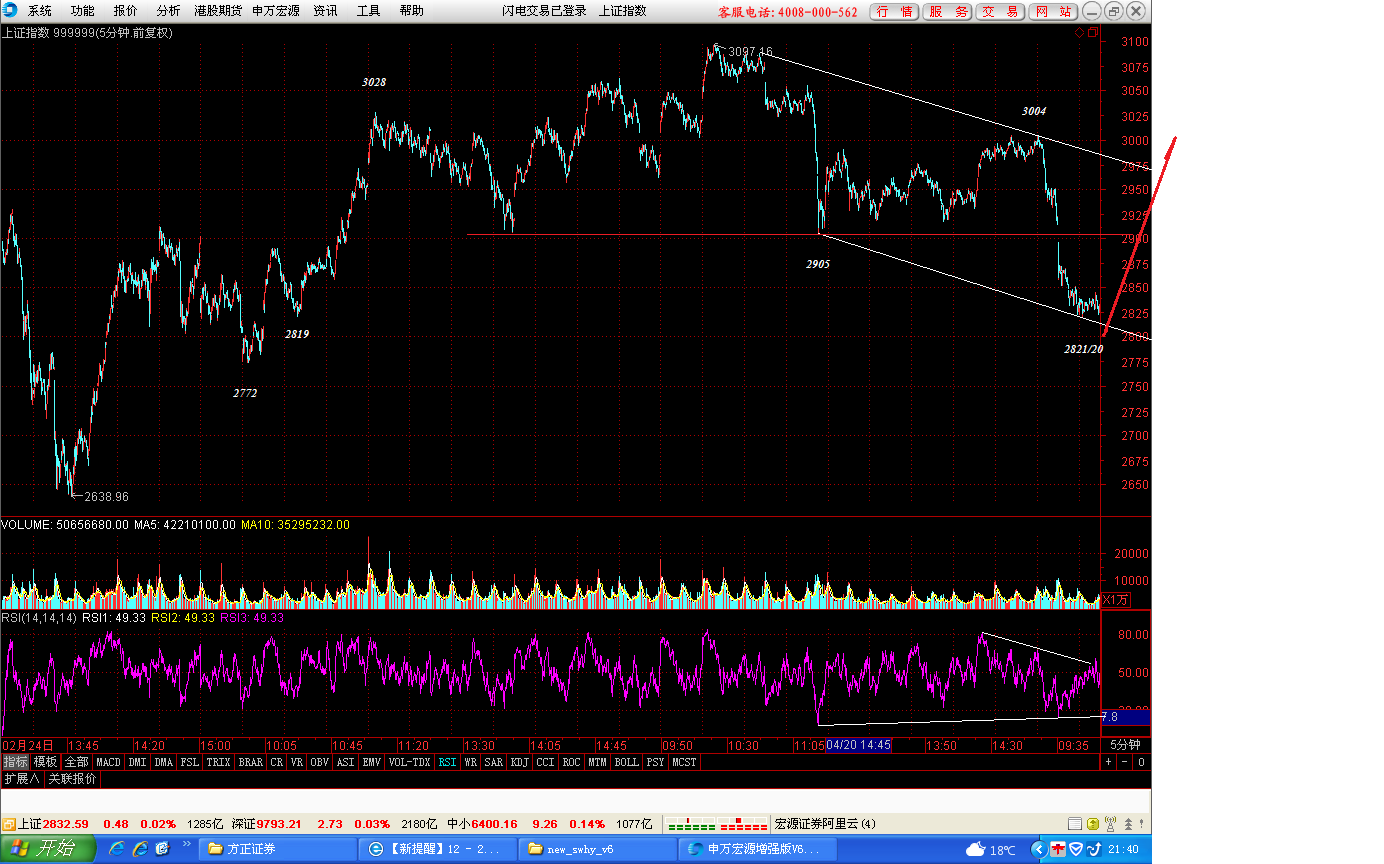Image resolution: width=1384 pixels, height=864 pixels.
Task: Open the 申万宏源增强版V6 taskbar item
Action: (758, 849)
